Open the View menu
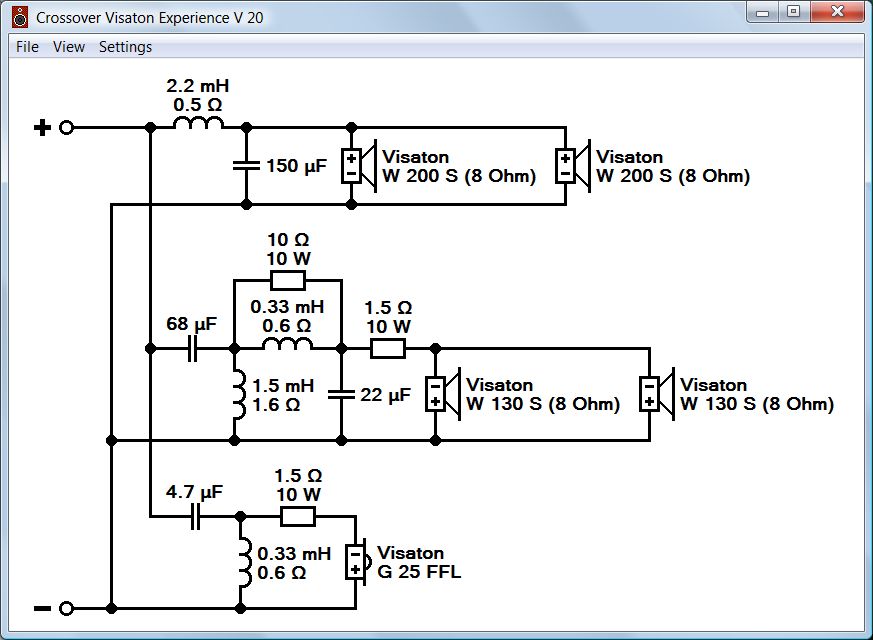 [x=69, y=47]
